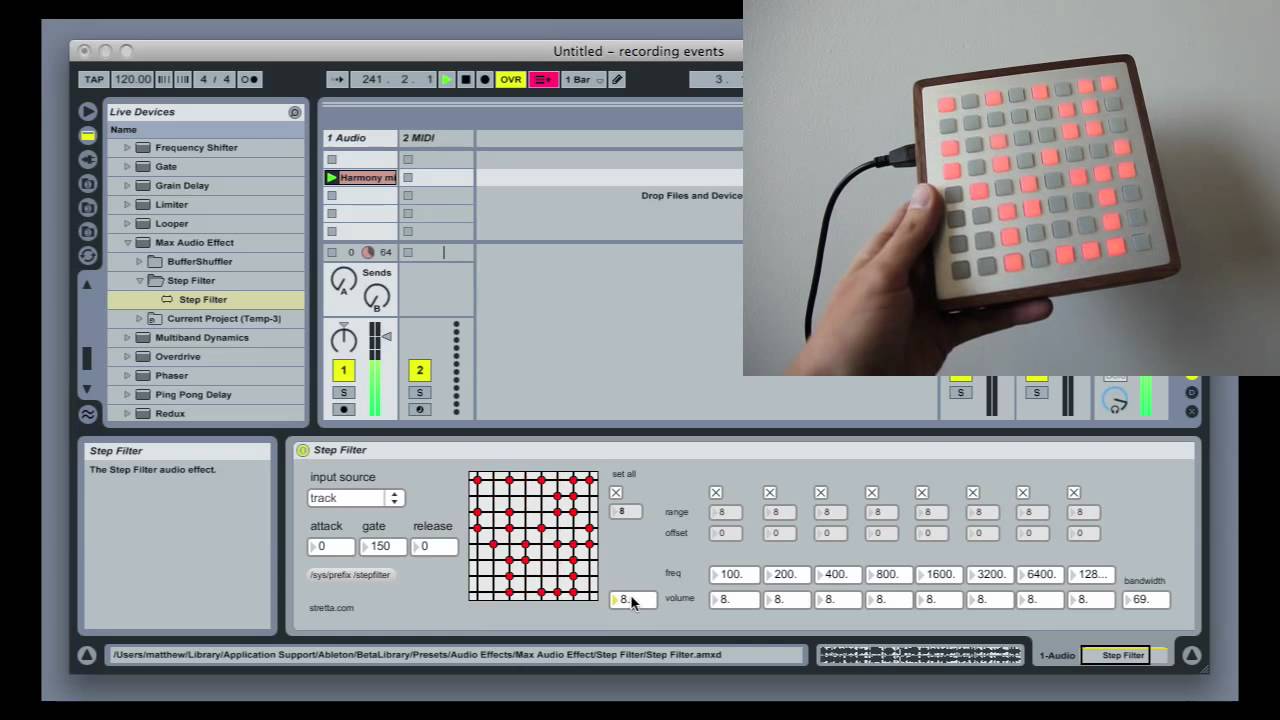Click the TAP tempo button
1280x720 pixels.
[x=93, y=79]
